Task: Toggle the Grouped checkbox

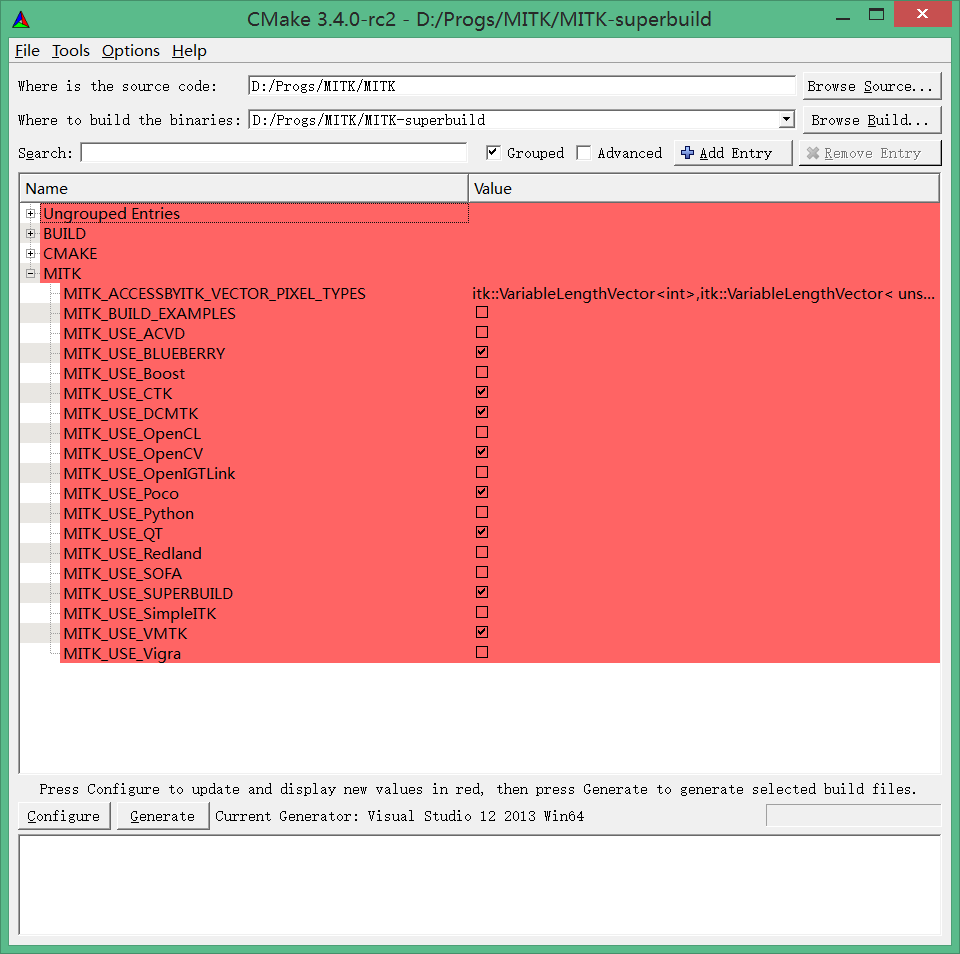Action: click(493, 152)
